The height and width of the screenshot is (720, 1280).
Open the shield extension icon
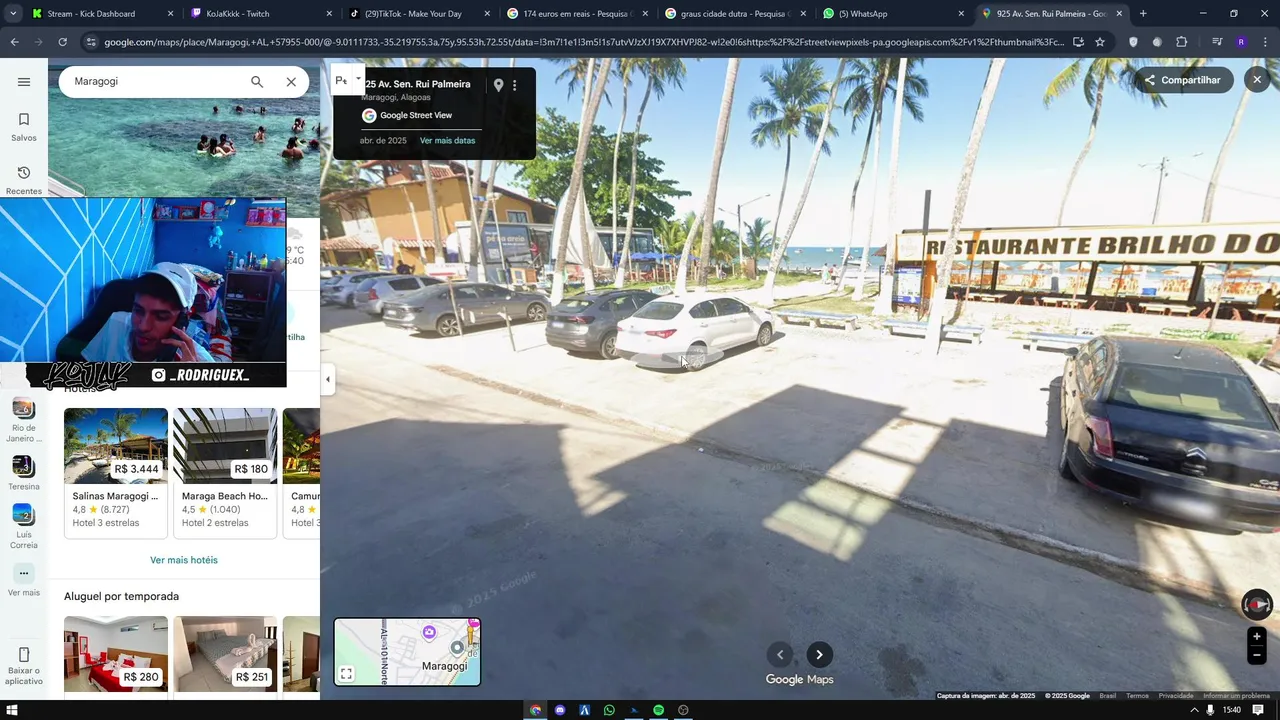1133,42
